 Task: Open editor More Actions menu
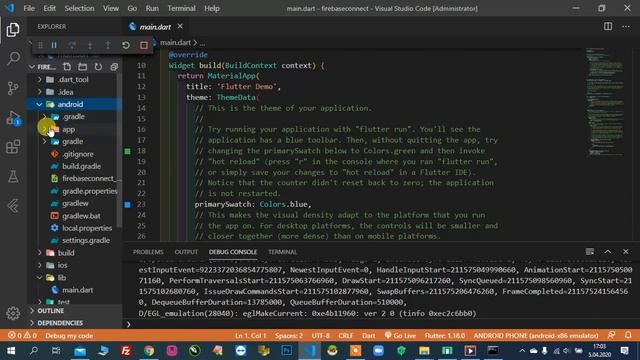coord(626,27)
